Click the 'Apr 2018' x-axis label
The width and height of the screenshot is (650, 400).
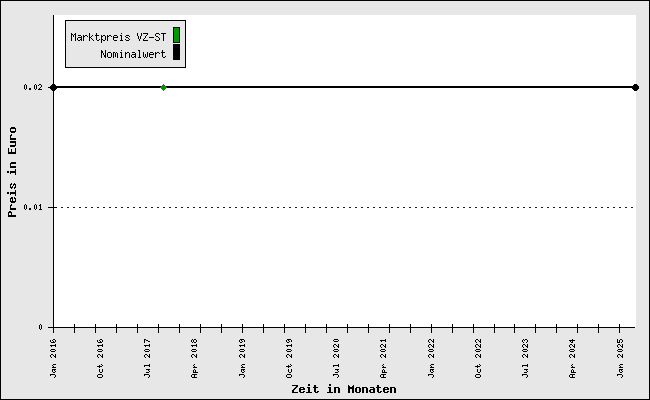pos(195,358)
